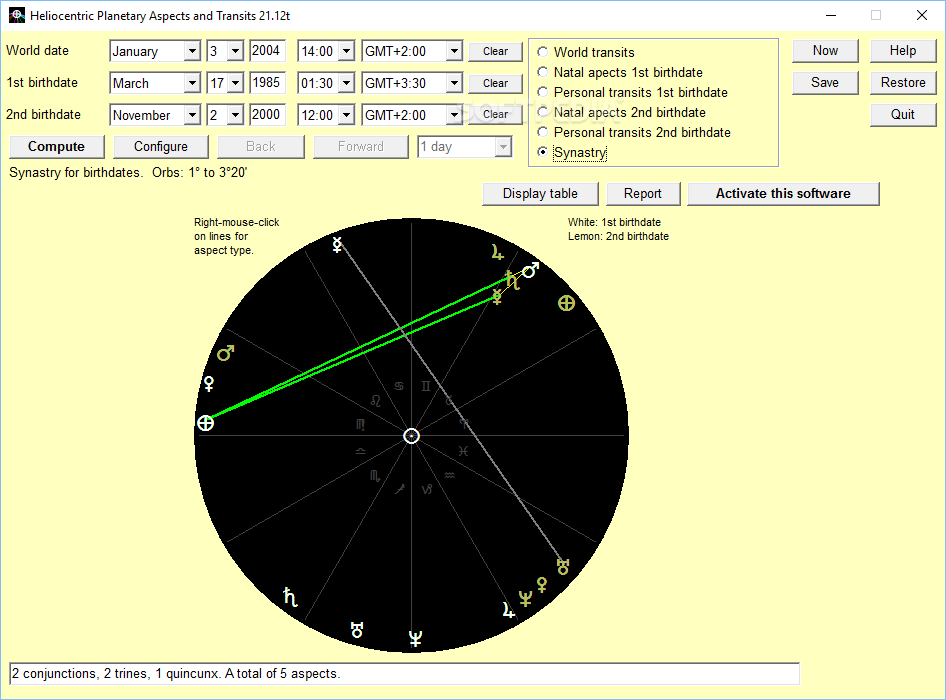Click the white Mercury glyph on the chart
Viewport: 946px width, 700px height.
(337, 244)
